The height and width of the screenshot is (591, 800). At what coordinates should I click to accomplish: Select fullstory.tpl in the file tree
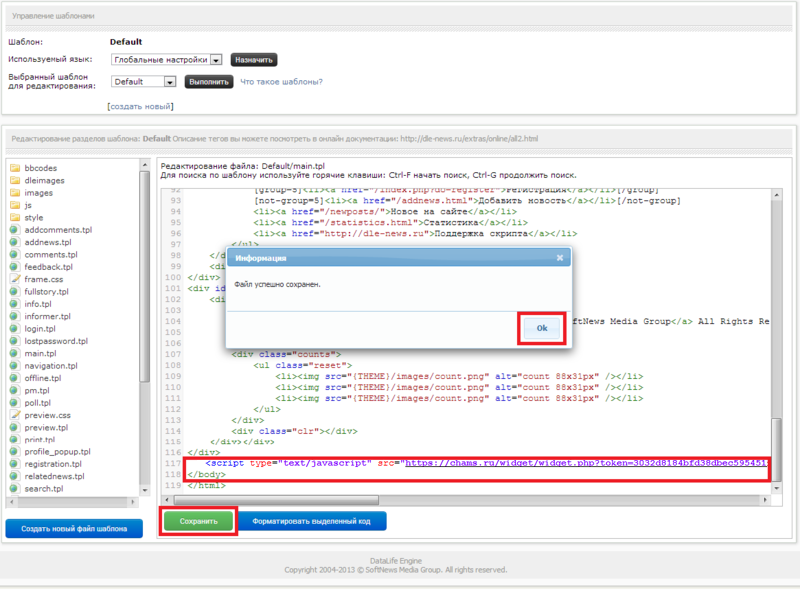pos(50,291)
